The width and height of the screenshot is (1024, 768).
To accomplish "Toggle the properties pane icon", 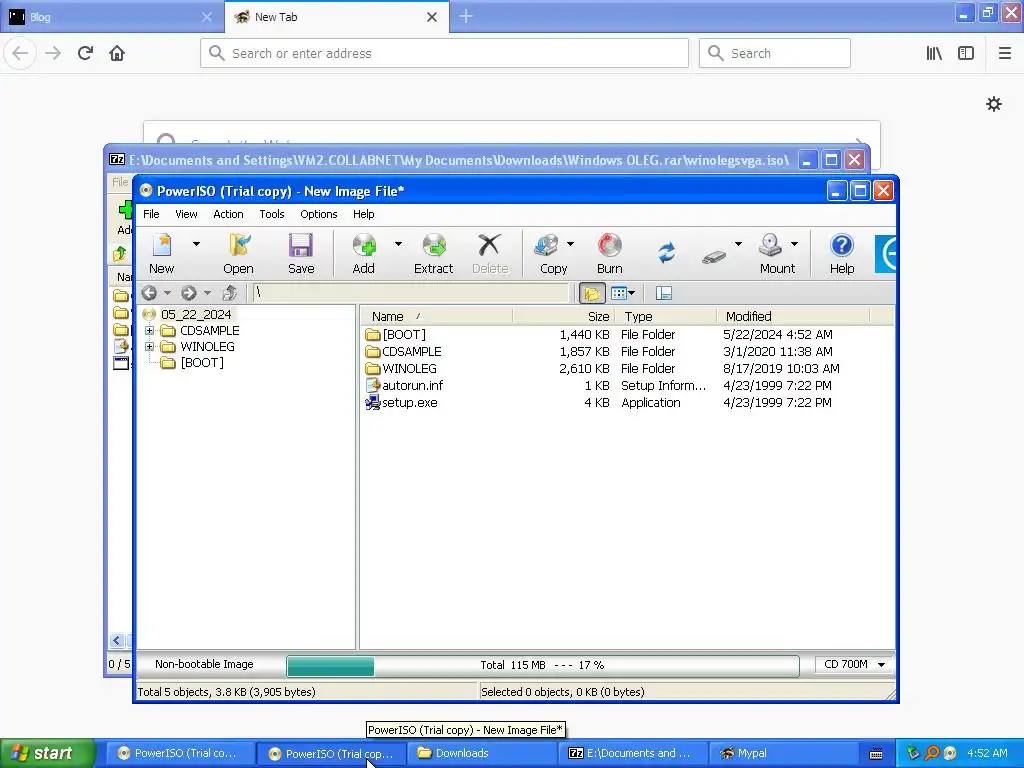I will pos(664,293).
